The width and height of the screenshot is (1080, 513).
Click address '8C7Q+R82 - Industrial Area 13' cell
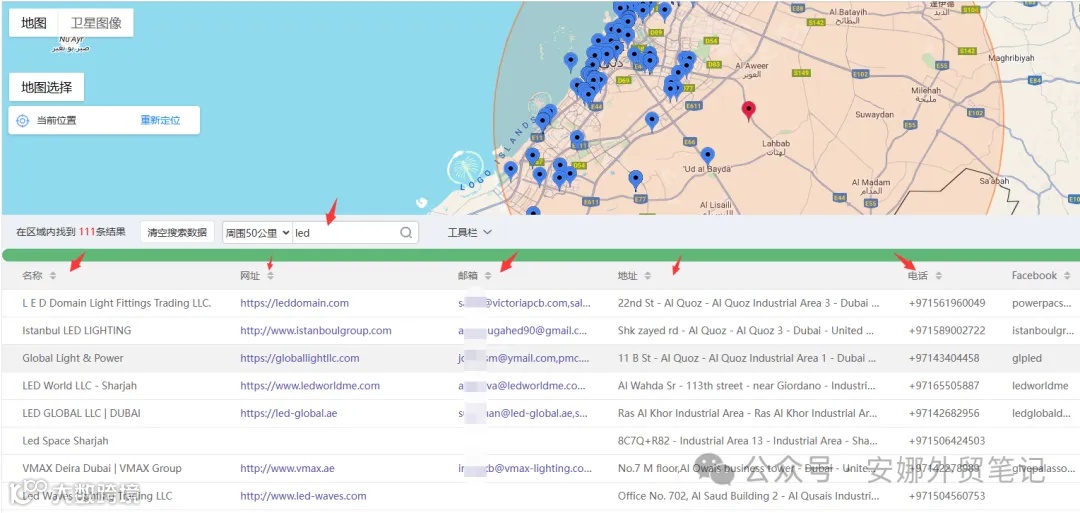coord(749,441)
